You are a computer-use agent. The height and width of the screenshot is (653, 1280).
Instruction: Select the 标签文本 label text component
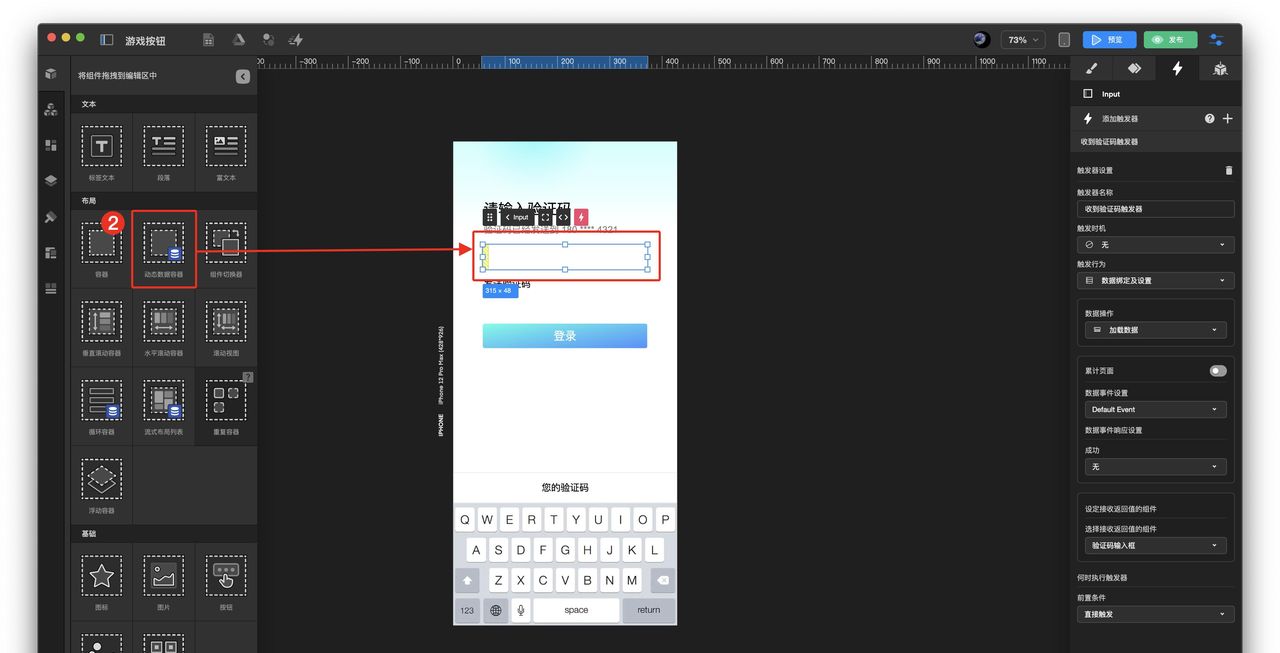101,152
